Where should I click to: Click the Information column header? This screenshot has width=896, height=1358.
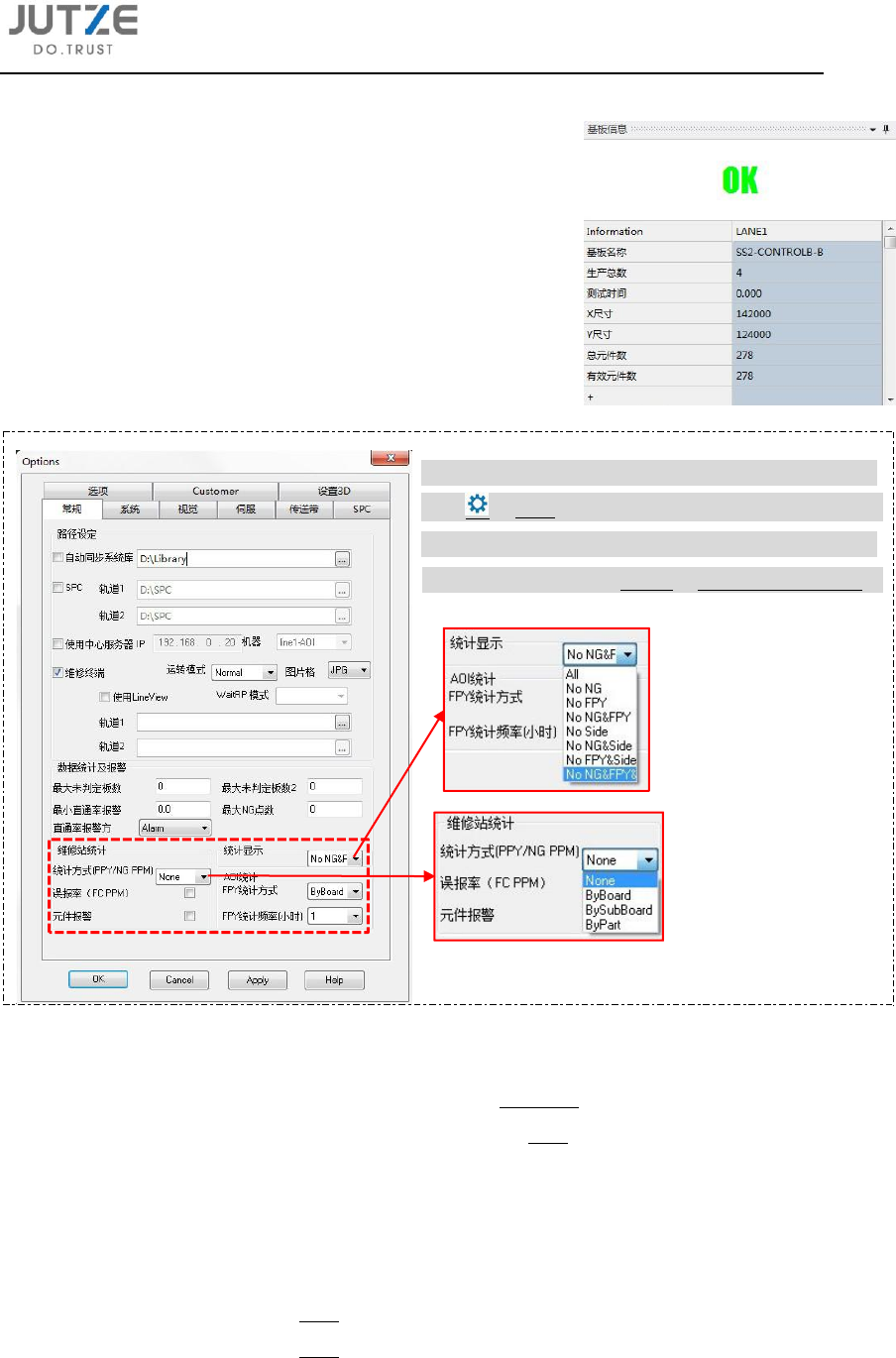tap(657, 231)
